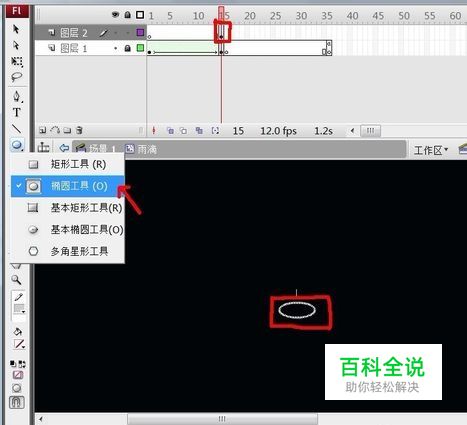Click the Fl application logo
This screenshot has height=425, width=467.
tap(17, 11)
